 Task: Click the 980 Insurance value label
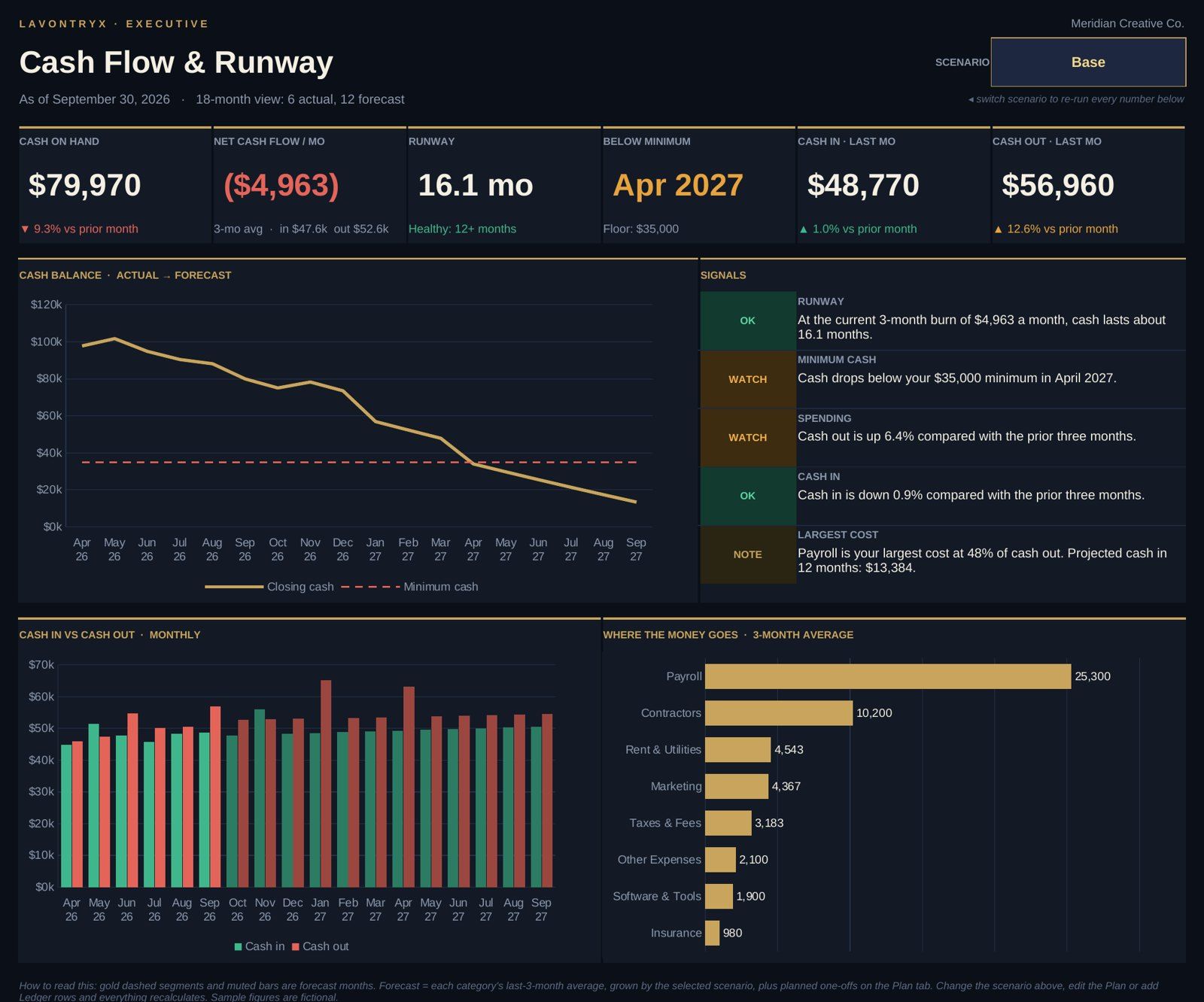tap(732, 933)
